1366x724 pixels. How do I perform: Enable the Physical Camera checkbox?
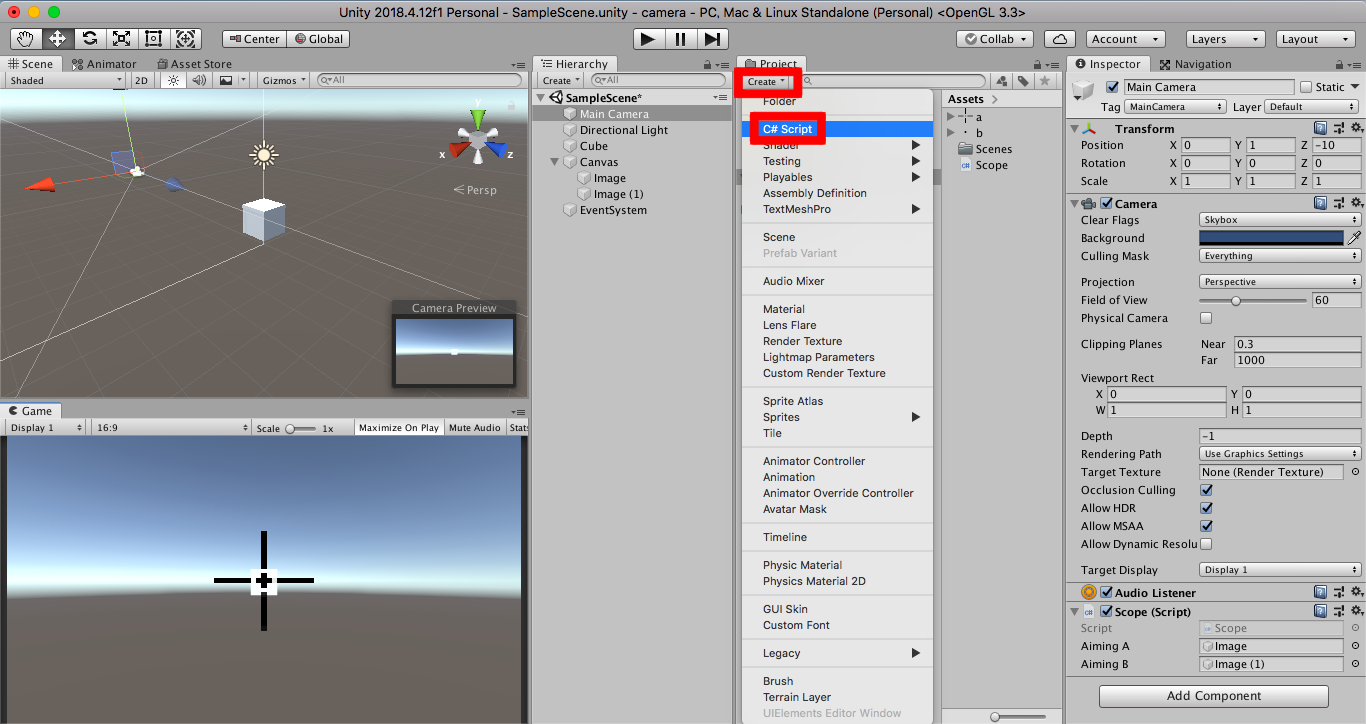click(1206, 318)
